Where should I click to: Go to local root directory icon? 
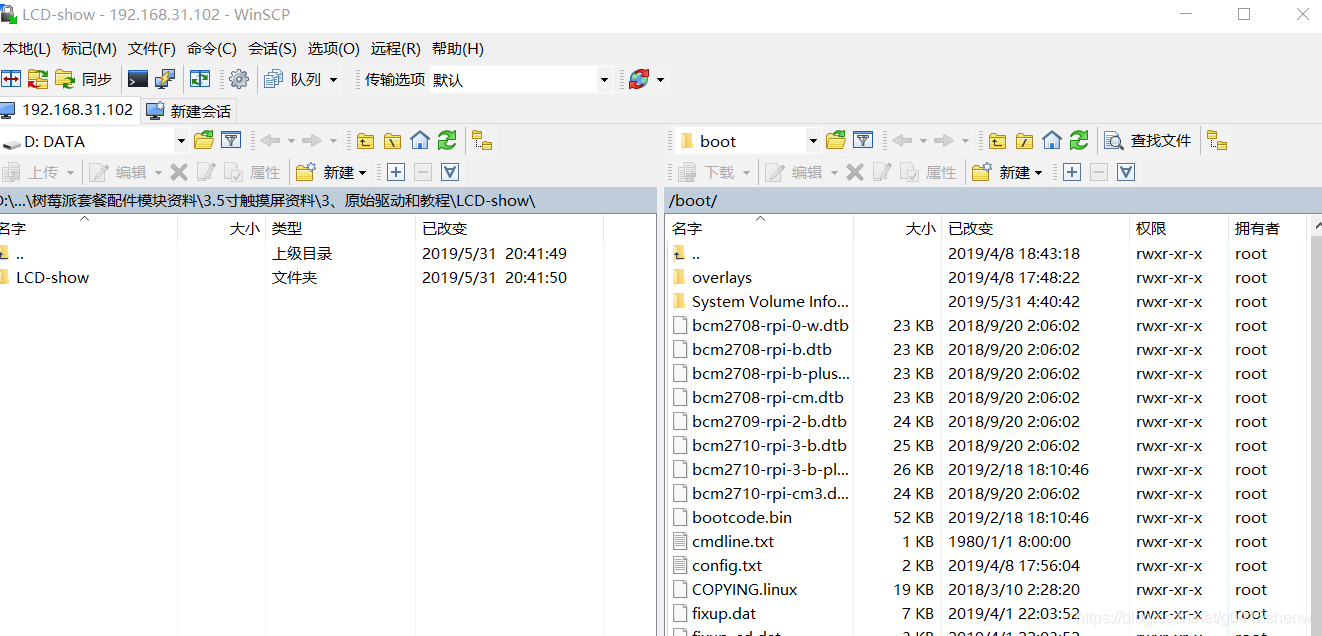[393, 141]
